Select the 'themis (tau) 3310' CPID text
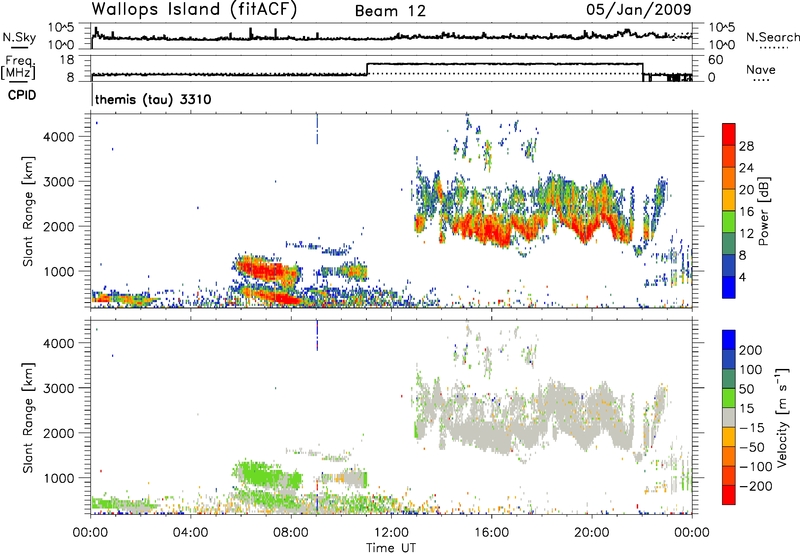Screen dimensions: 800x554 [153, 99]
